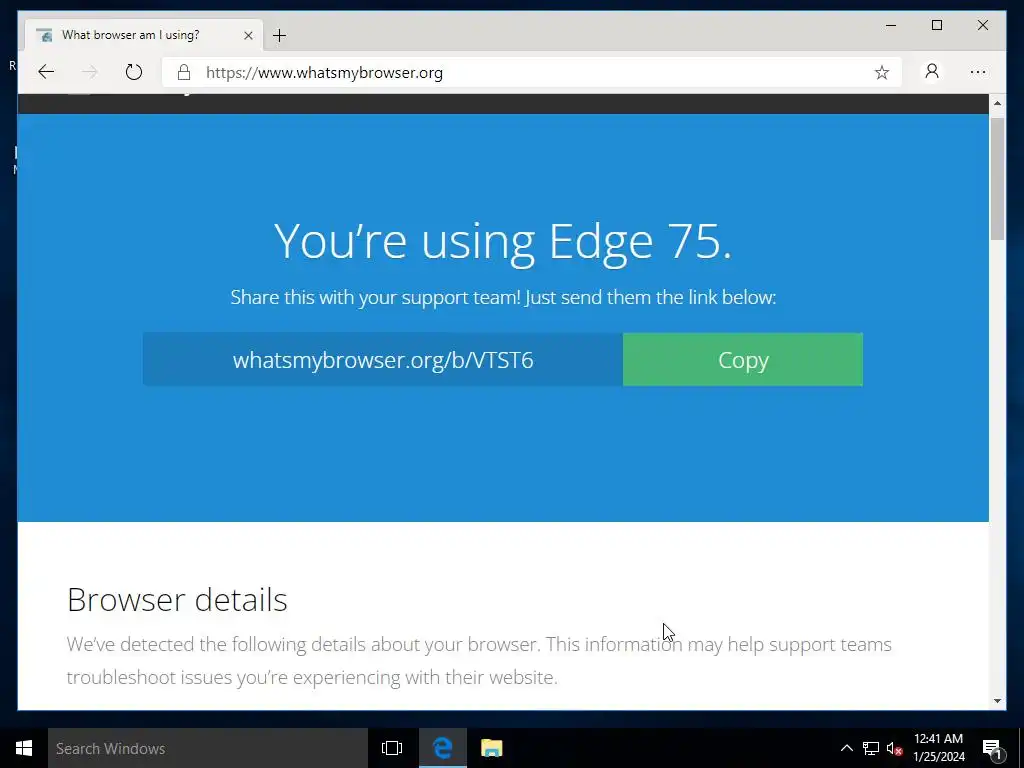1024x768 pixels.
Task: Open the Settings and more ellipsis menu
Action: [978, 72]
